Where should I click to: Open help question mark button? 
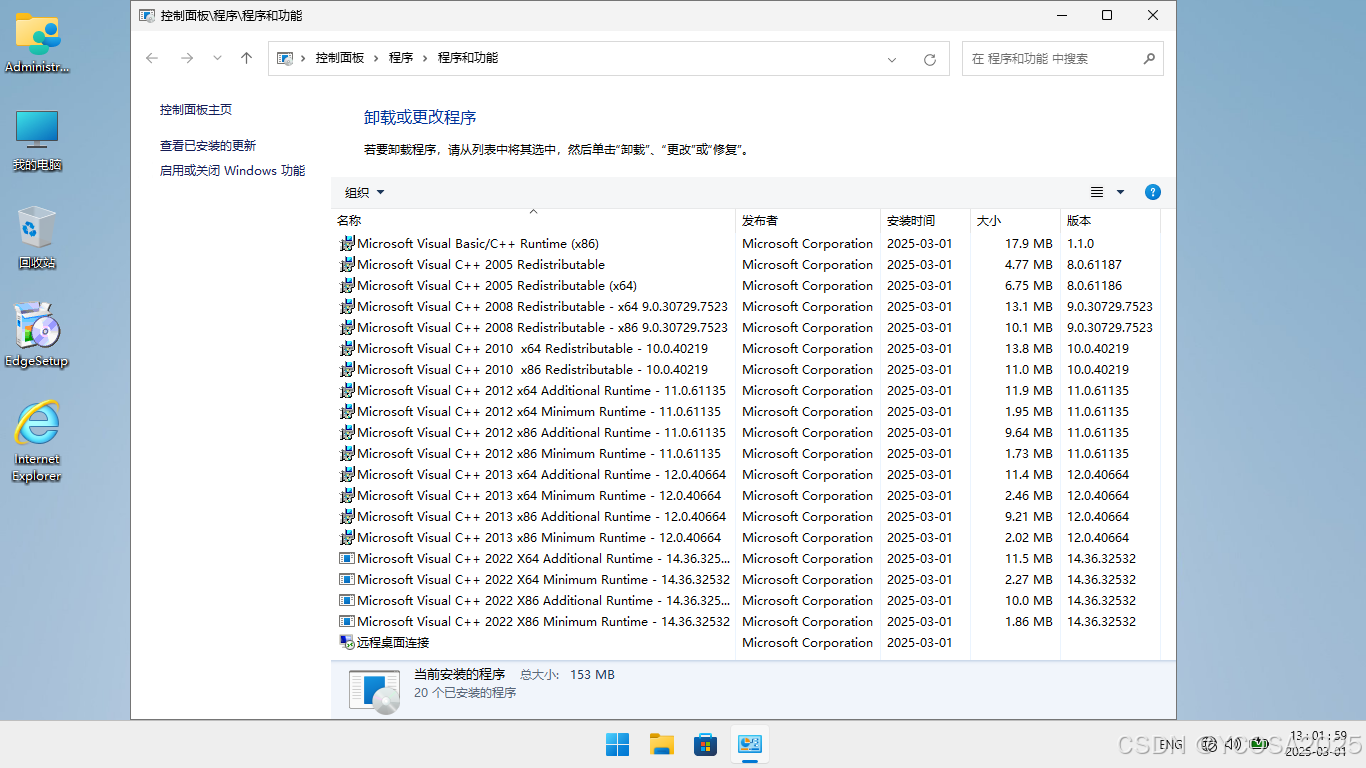pos(1152,192)
